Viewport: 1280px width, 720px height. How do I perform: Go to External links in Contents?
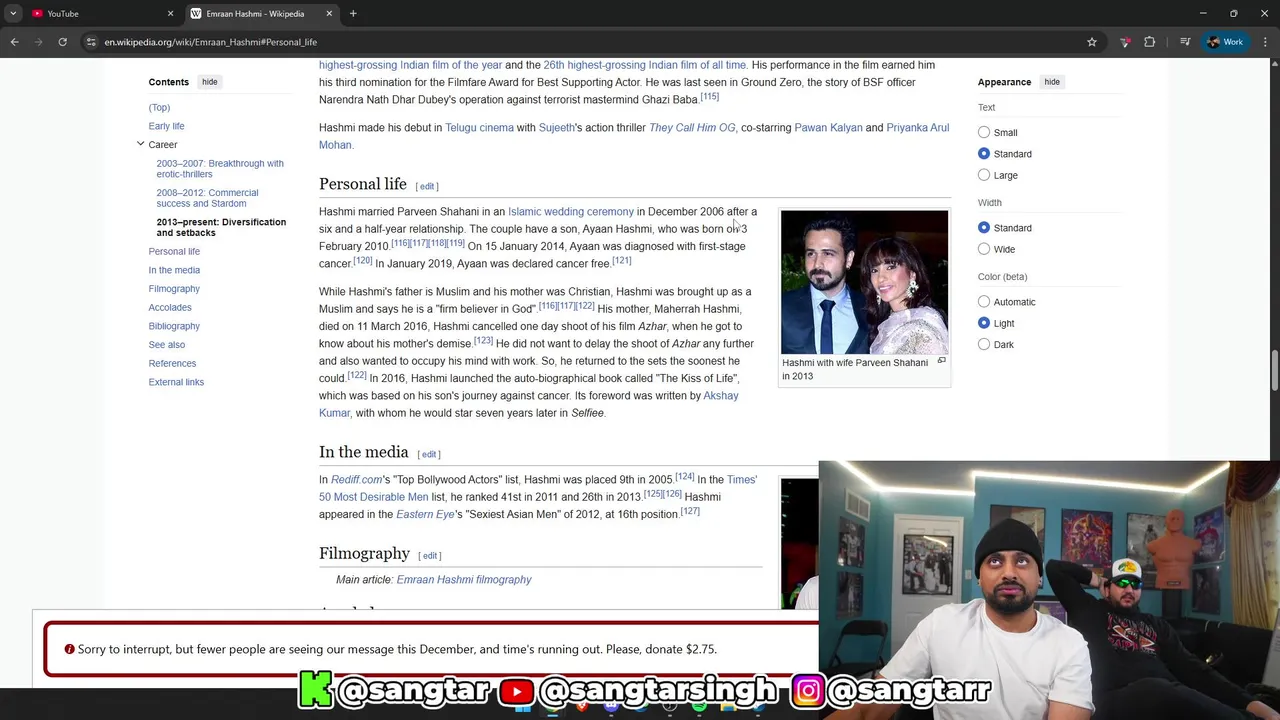(176, 382)
